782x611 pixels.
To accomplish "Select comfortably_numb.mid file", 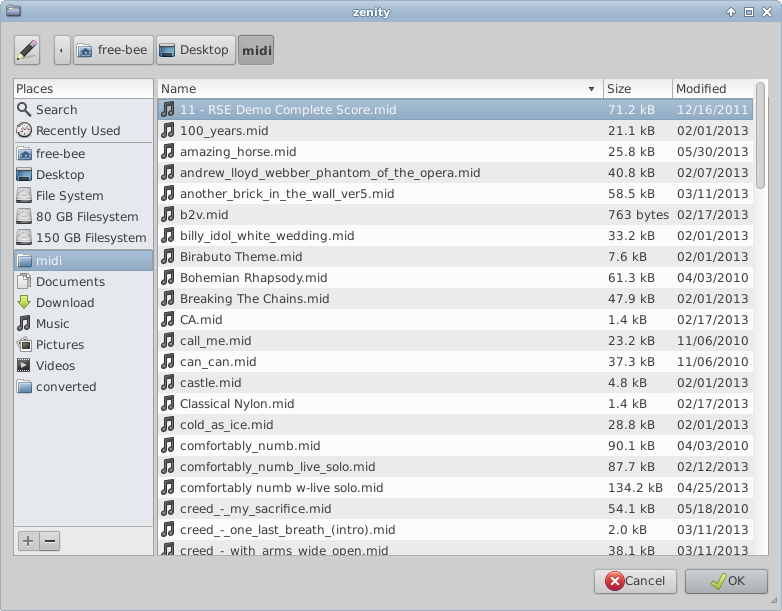I will click(x=455, y=445).
